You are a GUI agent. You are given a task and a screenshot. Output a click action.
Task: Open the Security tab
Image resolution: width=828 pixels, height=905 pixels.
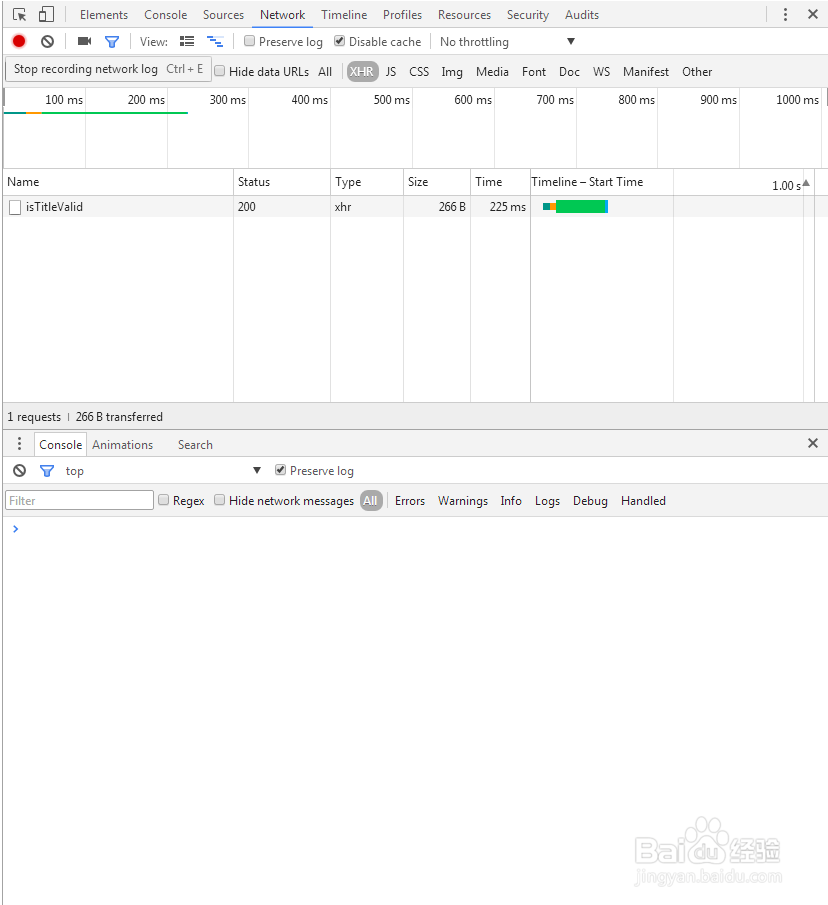pyautogui.click(x=527, y=14)
